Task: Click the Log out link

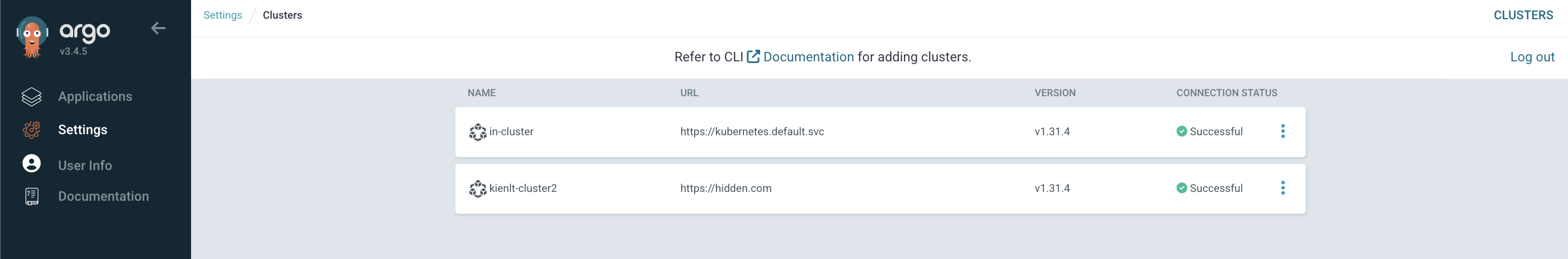Action: [1532, 57]
